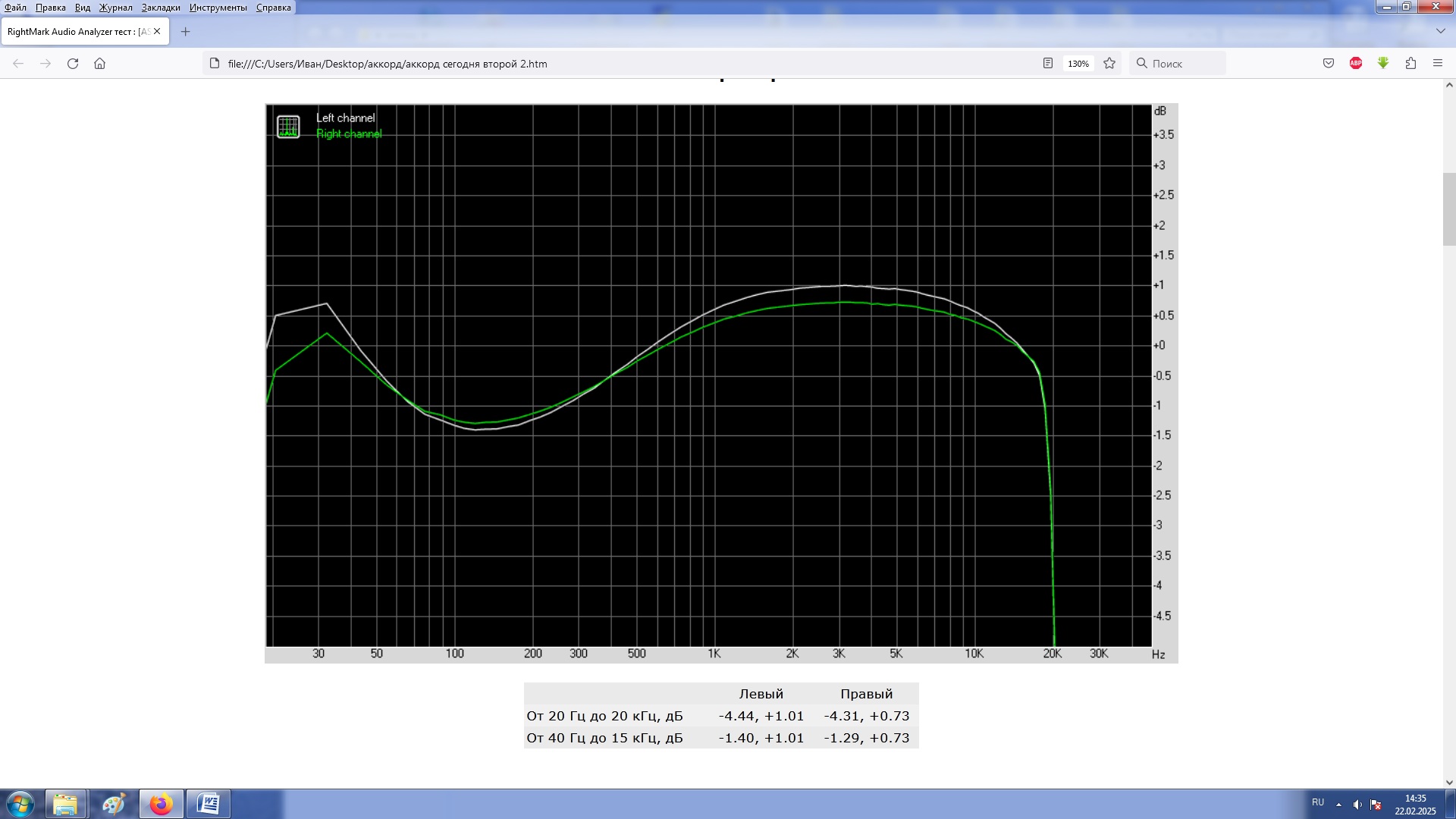Toggle Reader View icon in address bar
The height and width of the screenshot is (819, 1456).
click(1047, 64)
